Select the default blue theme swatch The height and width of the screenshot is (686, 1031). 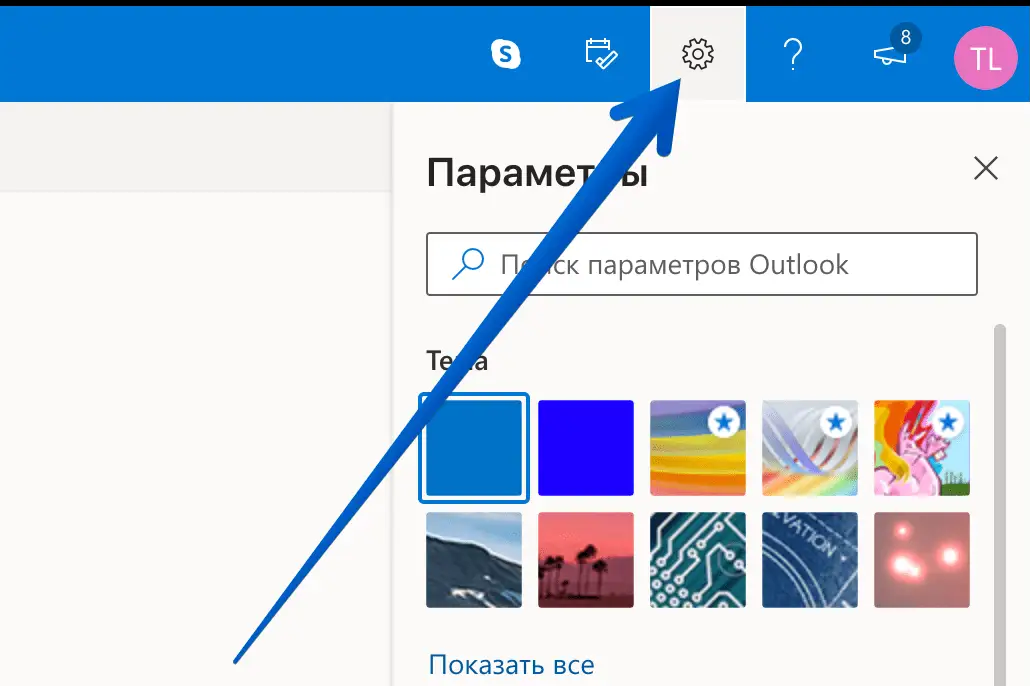tap(474, 448)
